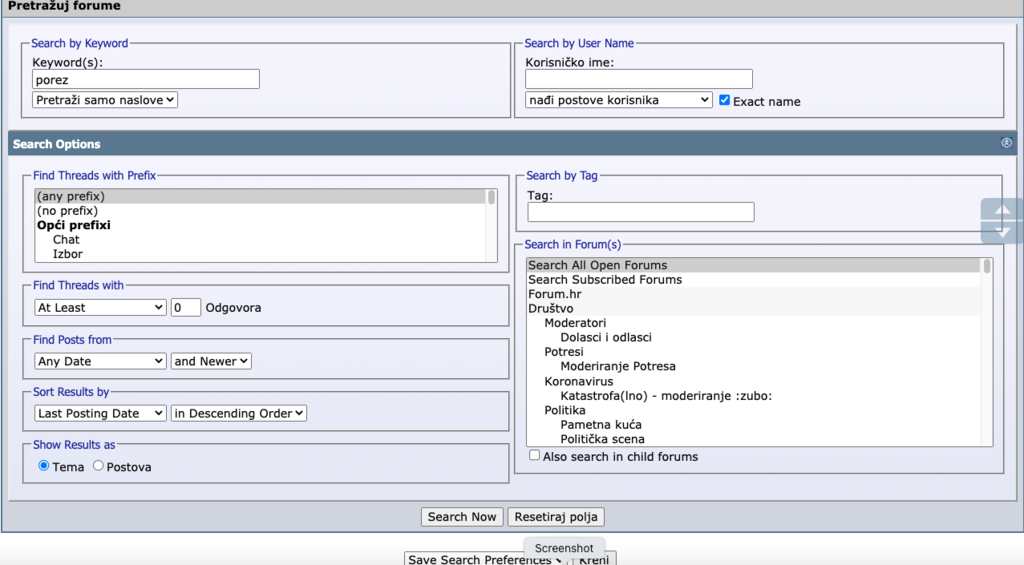Click the Search Now button
Viewport: 1024px width, 565px height.
coord(462,517)
